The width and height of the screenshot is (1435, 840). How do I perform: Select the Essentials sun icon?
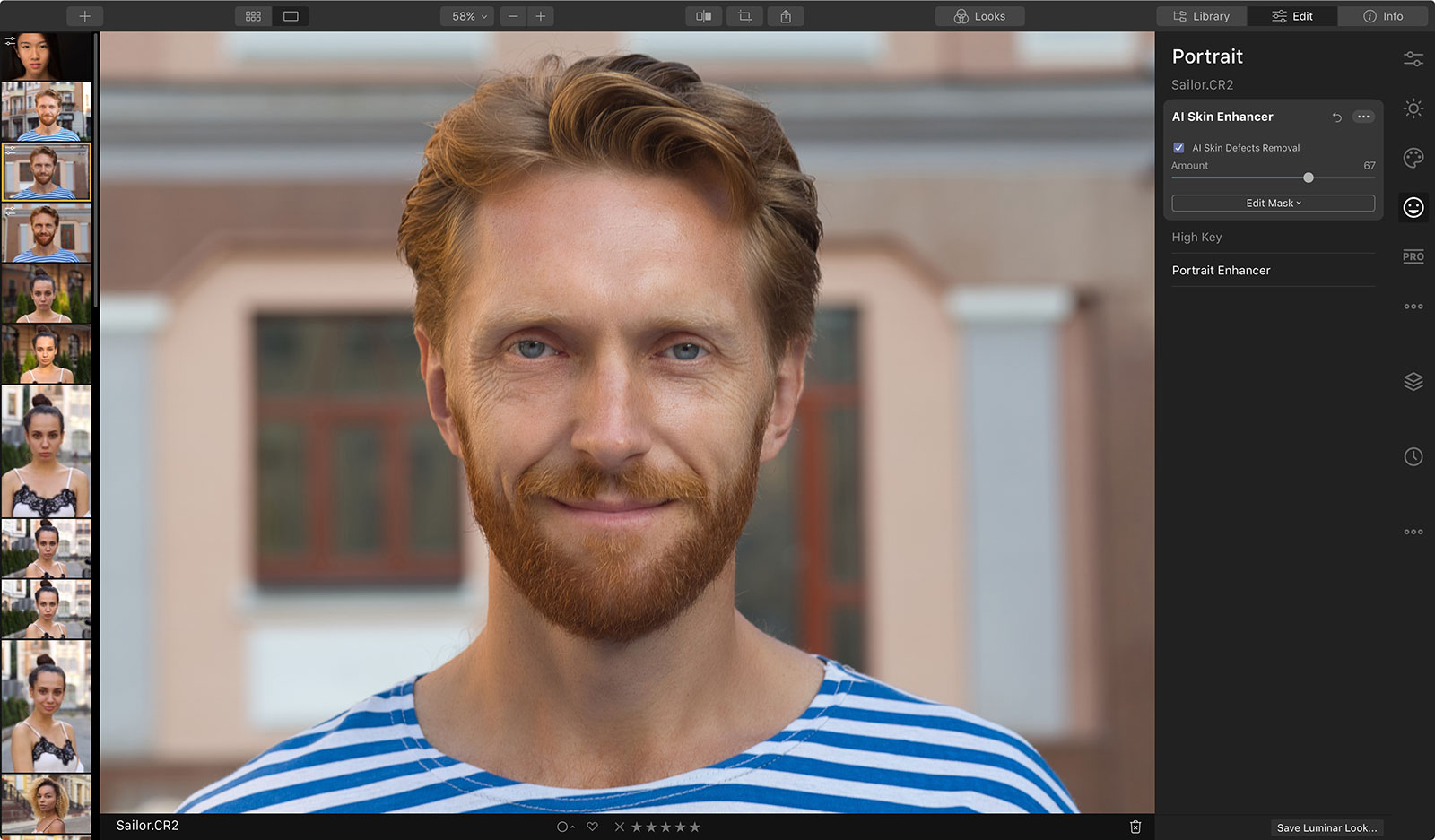tap(1413, 108)
